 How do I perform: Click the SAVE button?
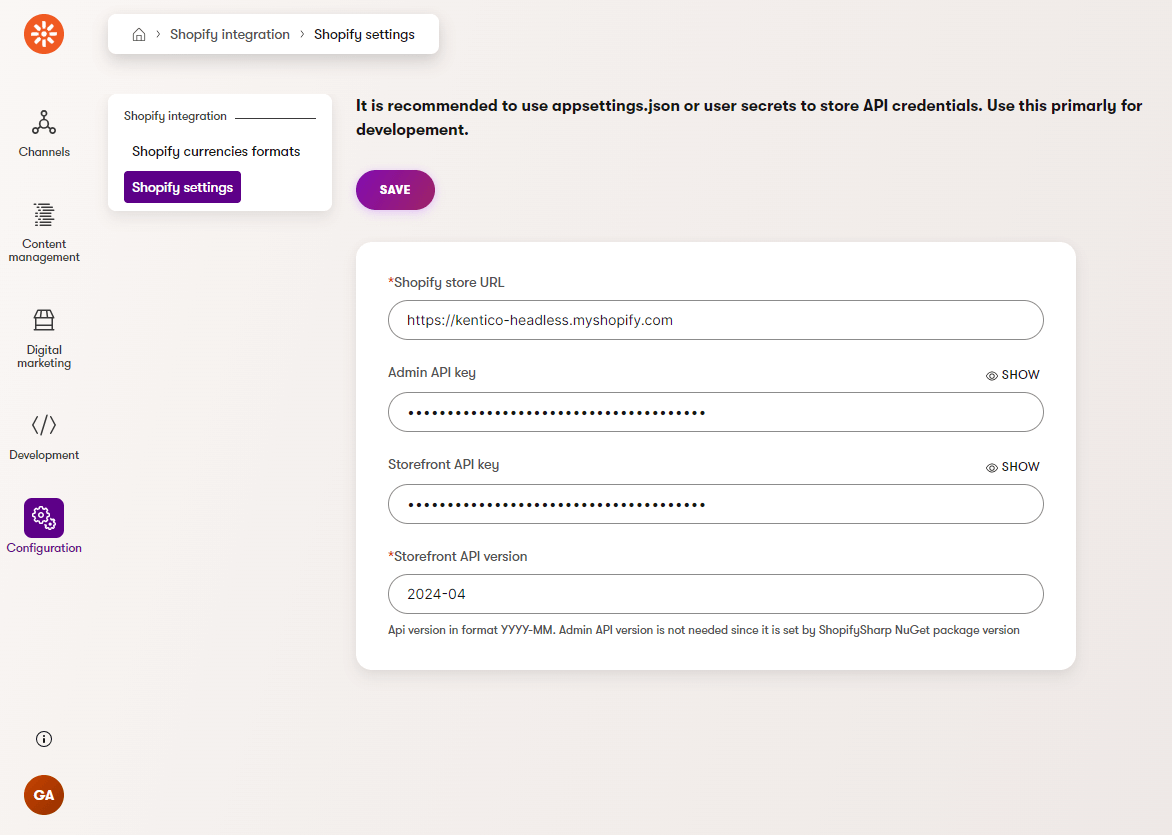(395, 190)
